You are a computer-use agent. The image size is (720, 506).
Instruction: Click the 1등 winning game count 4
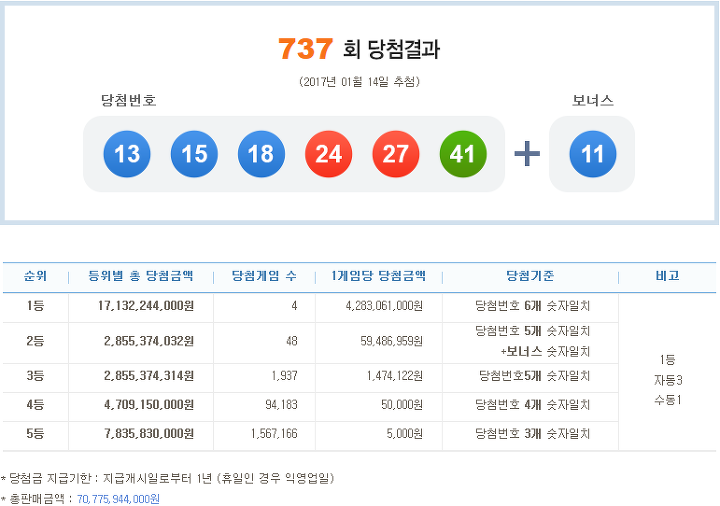point(294,306)
